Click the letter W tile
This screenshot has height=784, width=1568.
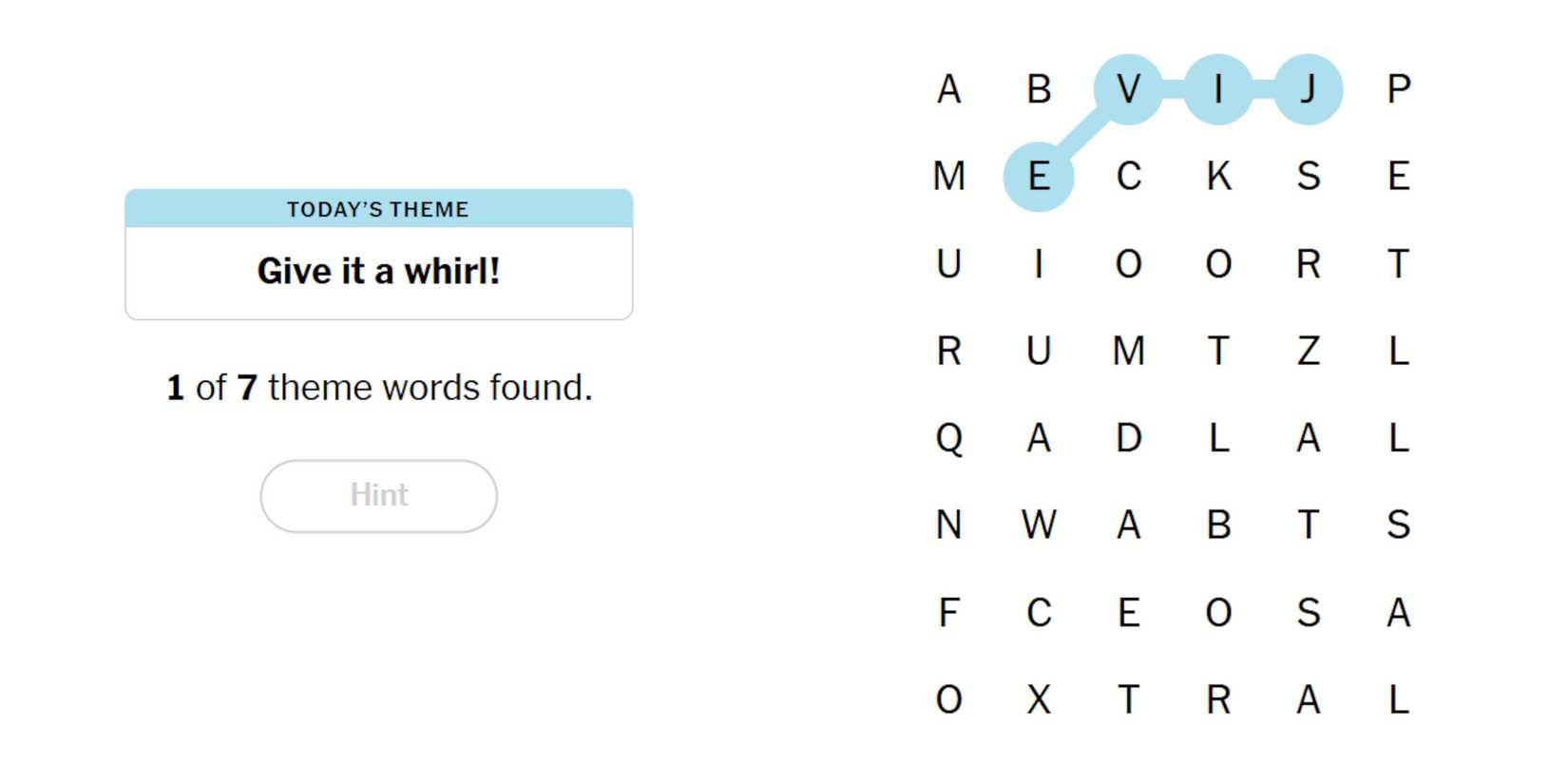pyautogui.click(x=1039, y=526)
